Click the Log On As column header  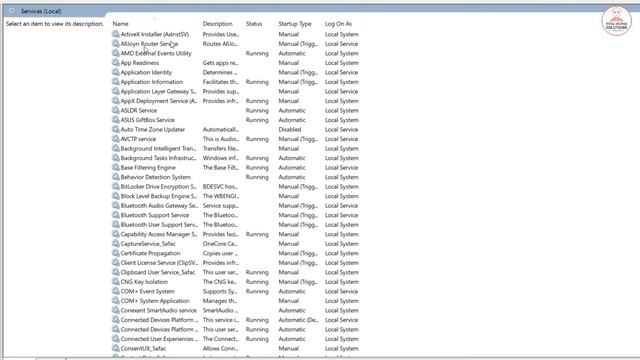pos(338,24)
